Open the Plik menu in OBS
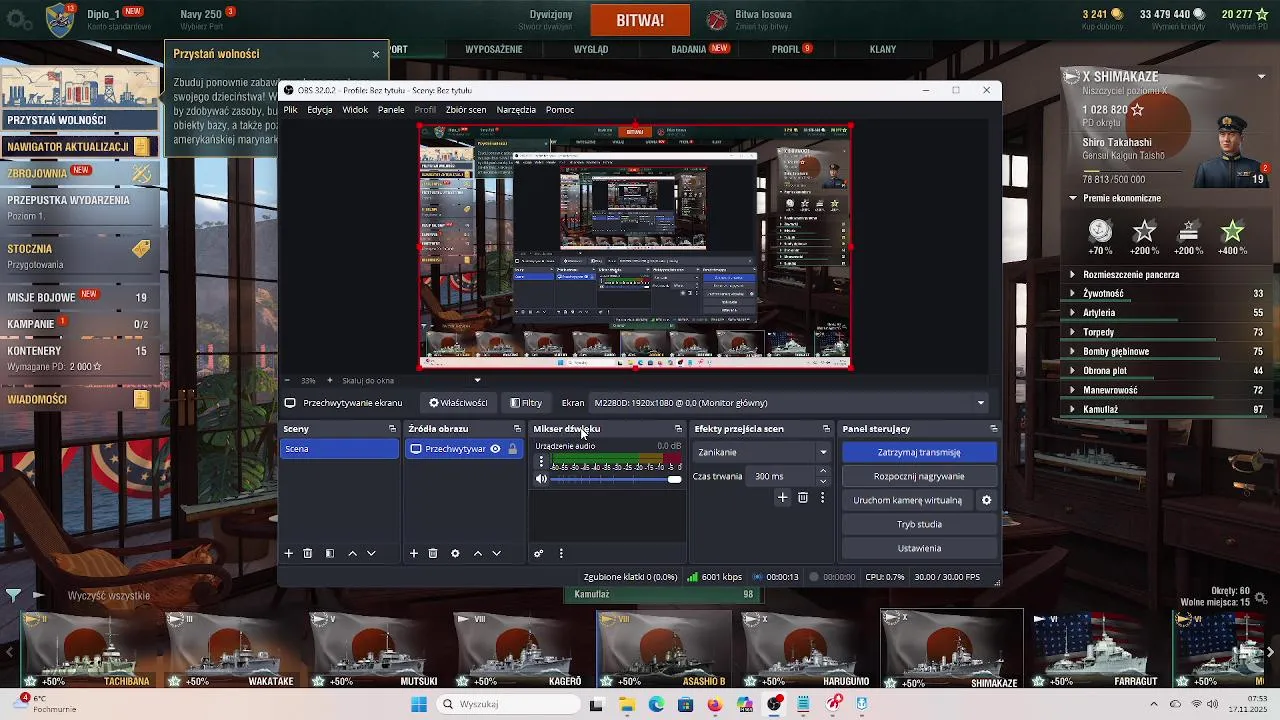The width and height of the screenshot is (1280, 720). 290,110
